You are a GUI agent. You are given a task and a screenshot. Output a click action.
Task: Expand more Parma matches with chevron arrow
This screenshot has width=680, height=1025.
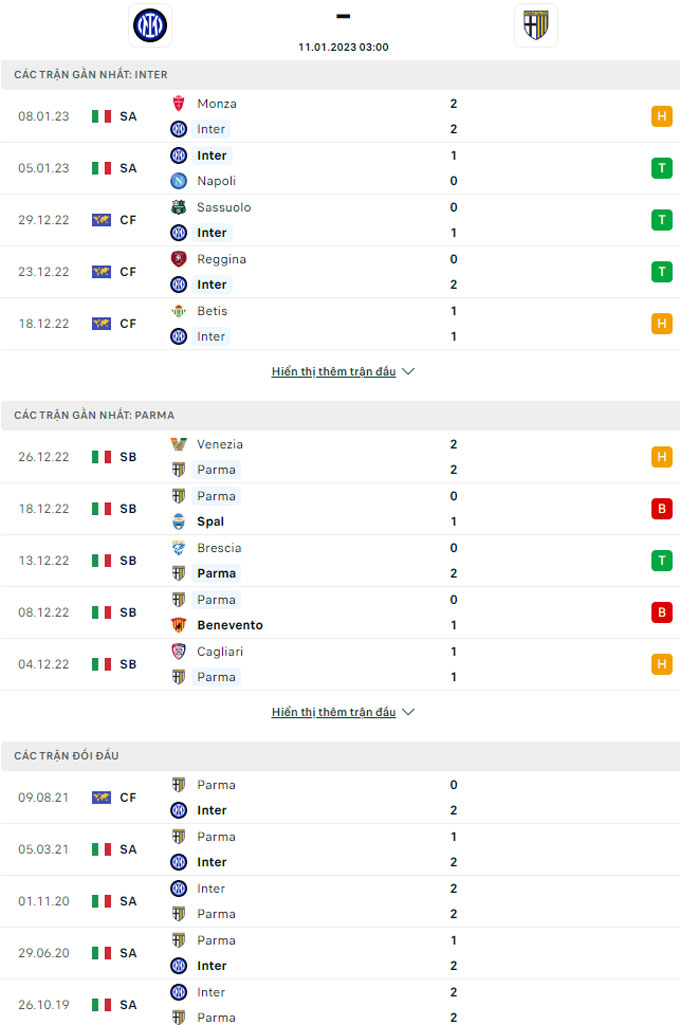tap(409, 712)
